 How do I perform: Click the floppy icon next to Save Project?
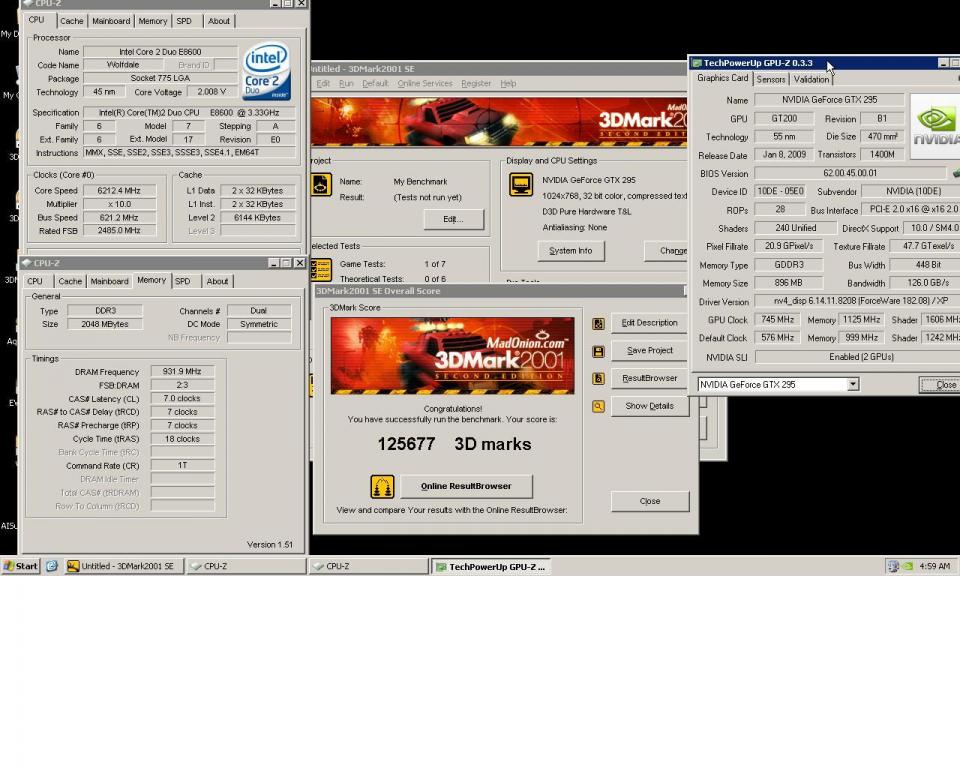[x=598, y=352]
